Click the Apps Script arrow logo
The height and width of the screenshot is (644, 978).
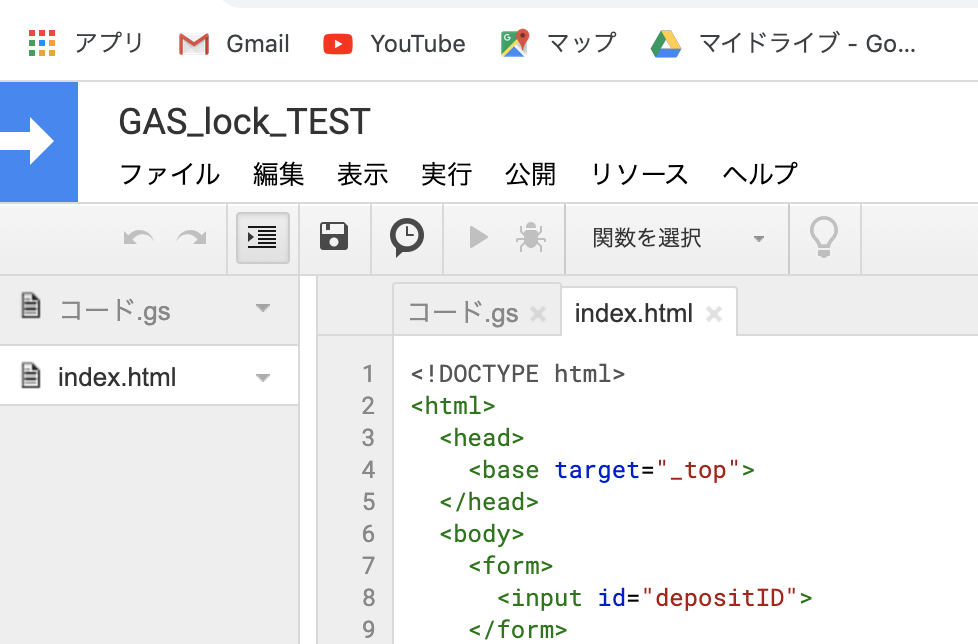pos(39,141)
